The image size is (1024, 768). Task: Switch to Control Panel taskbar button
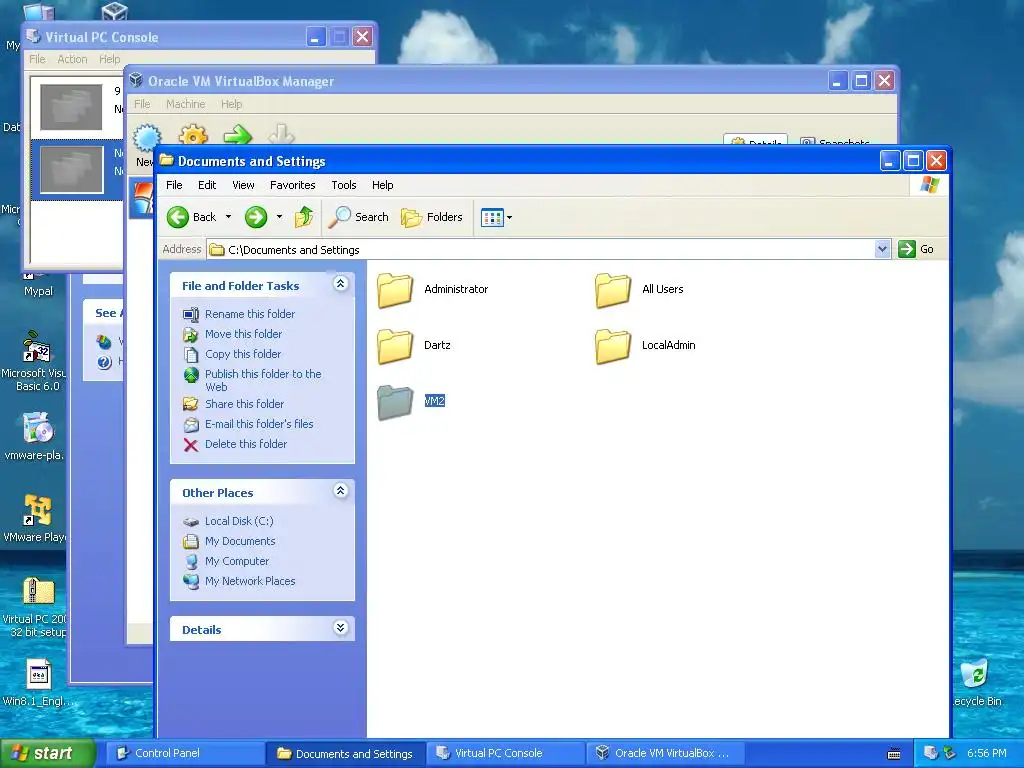click(x=185, y=753)
